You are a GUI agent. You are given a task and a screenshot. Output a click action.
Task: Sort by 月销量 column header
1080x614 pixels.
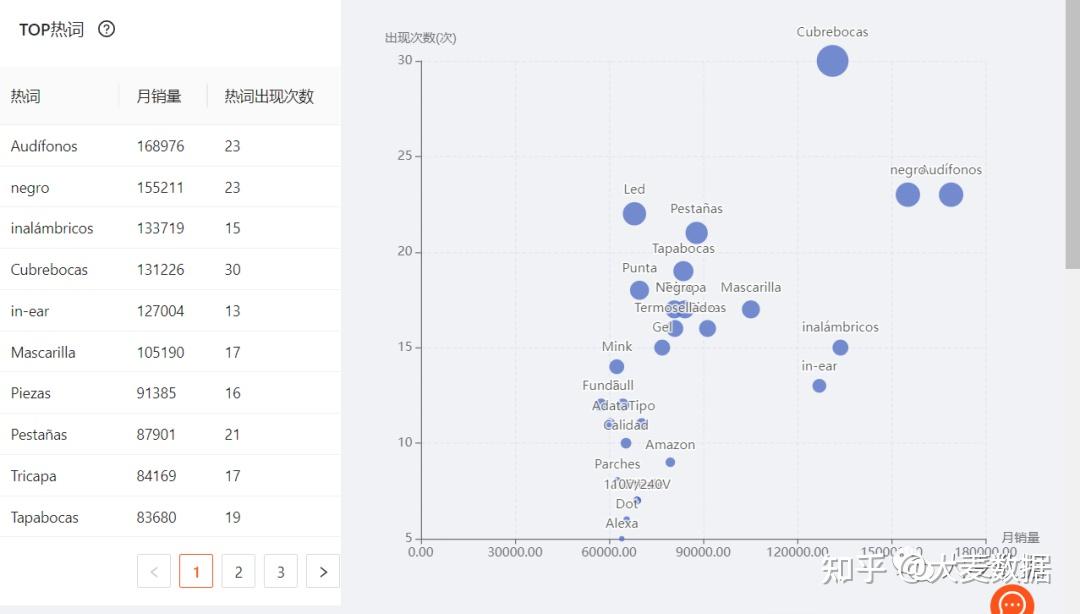coord(159,96)
